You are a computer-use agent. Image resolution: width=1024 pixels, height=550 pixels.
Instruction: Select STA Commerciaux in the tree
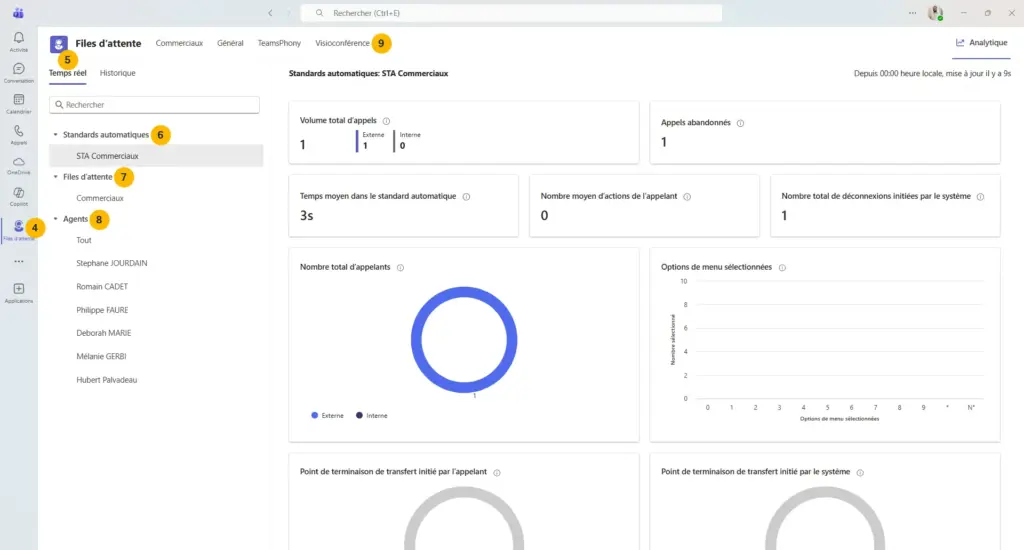156,156
